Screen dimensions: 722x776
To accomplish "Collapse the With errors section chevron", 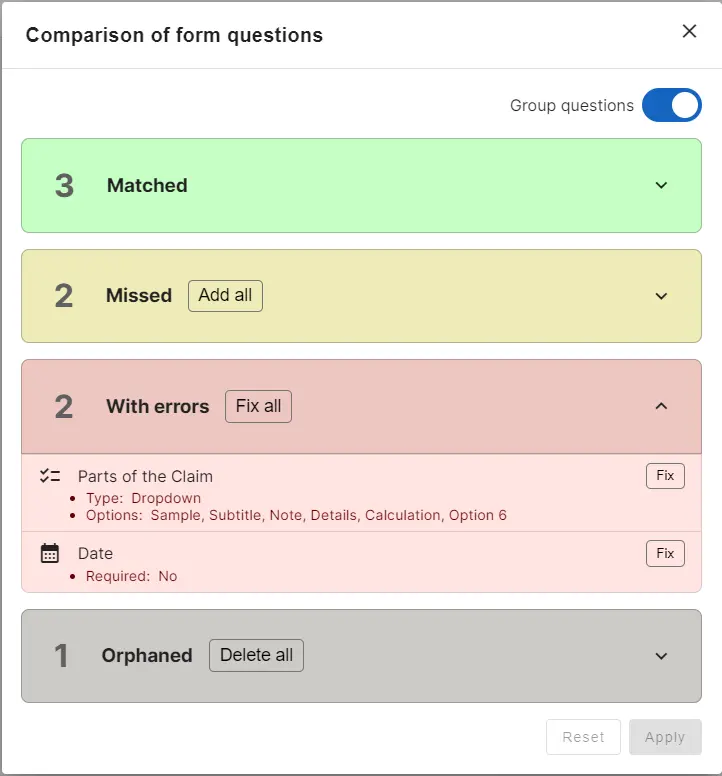I will [x=661, y=406].
